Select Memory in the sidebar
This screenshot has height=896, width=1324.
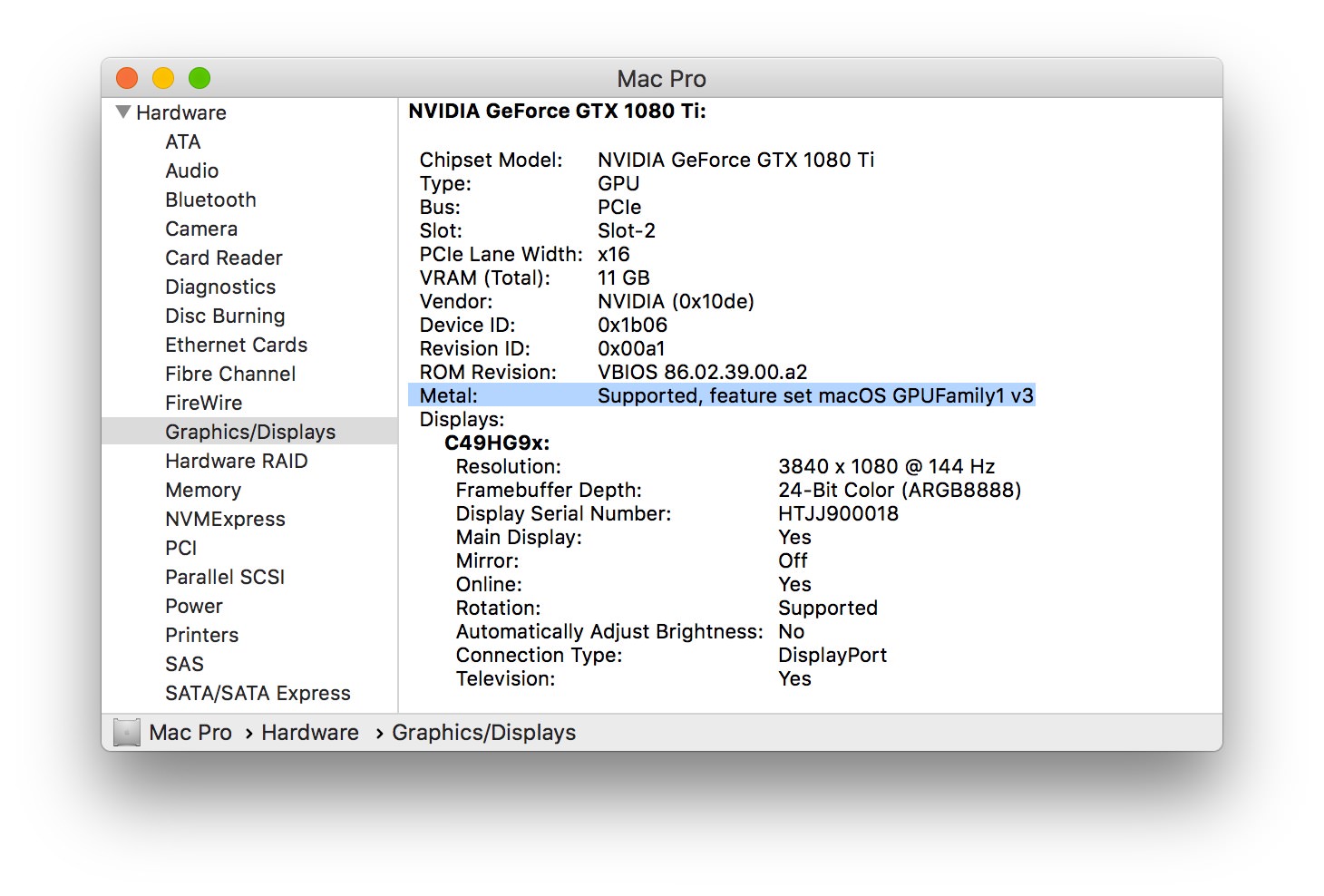(203, 490)
